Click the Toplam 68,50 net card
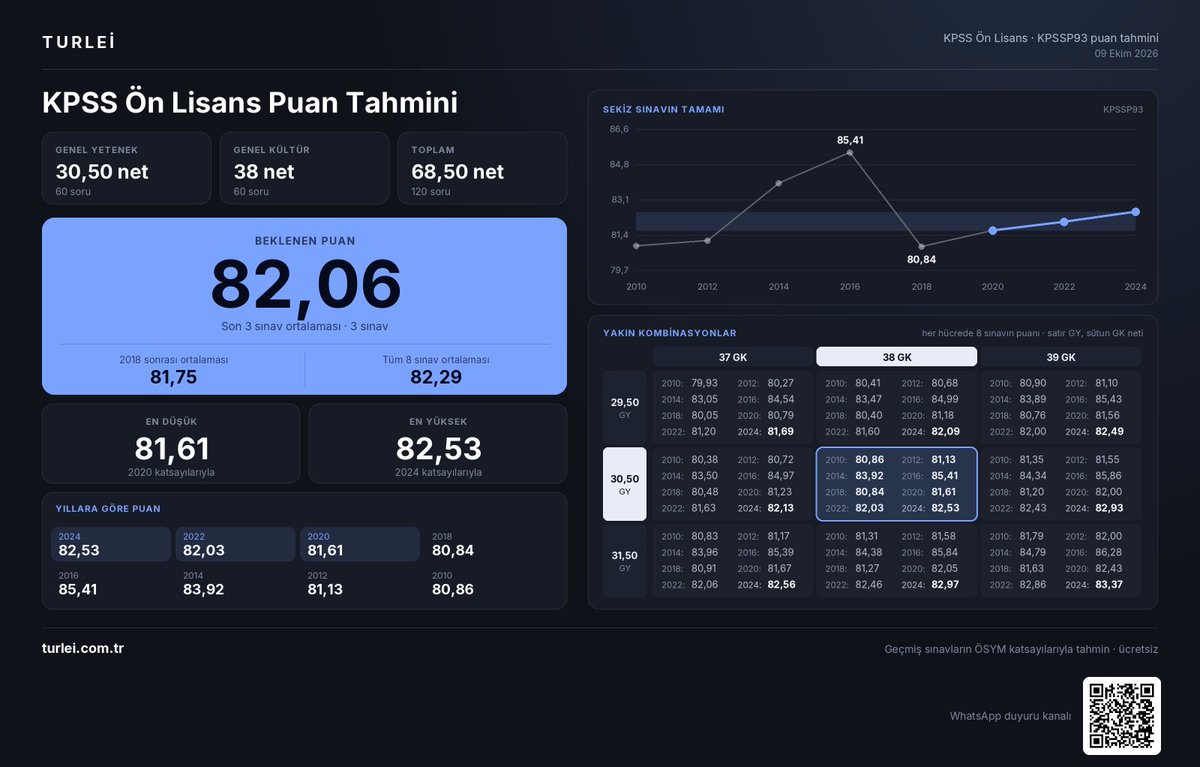 pyautogui.click(x=482, y=168)
